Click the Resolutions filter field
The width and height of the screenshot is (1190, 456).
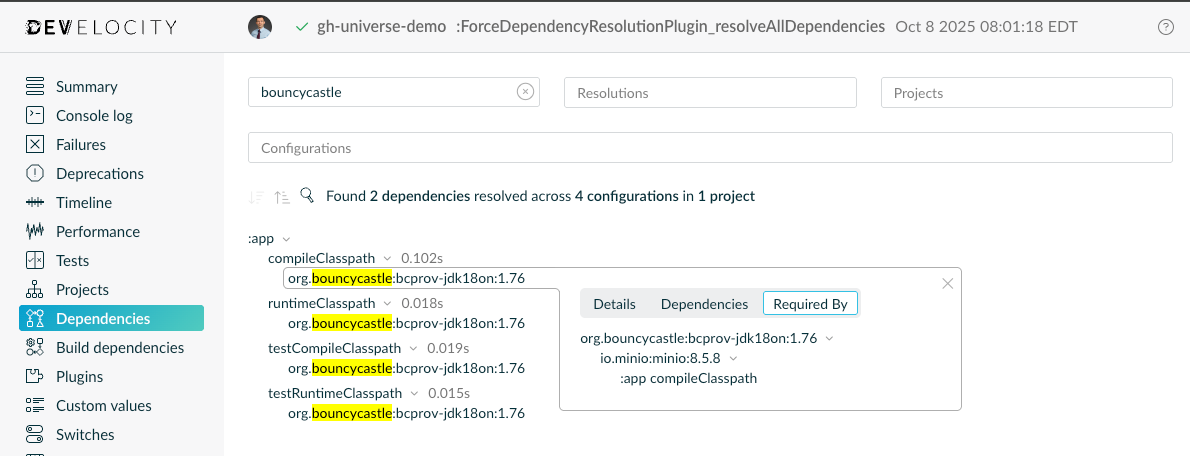tap(710, 93)
